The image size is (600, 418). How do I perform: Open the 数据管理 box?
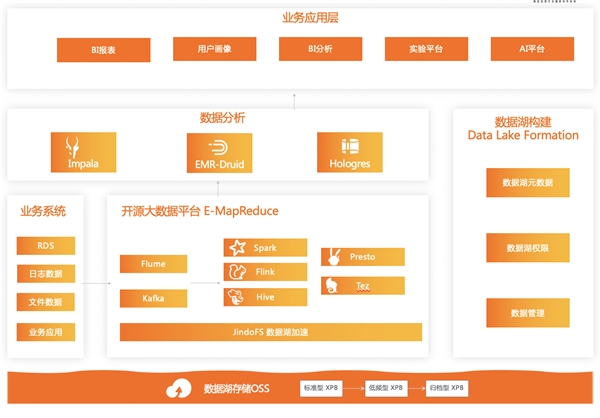click(x=528, y=313)
